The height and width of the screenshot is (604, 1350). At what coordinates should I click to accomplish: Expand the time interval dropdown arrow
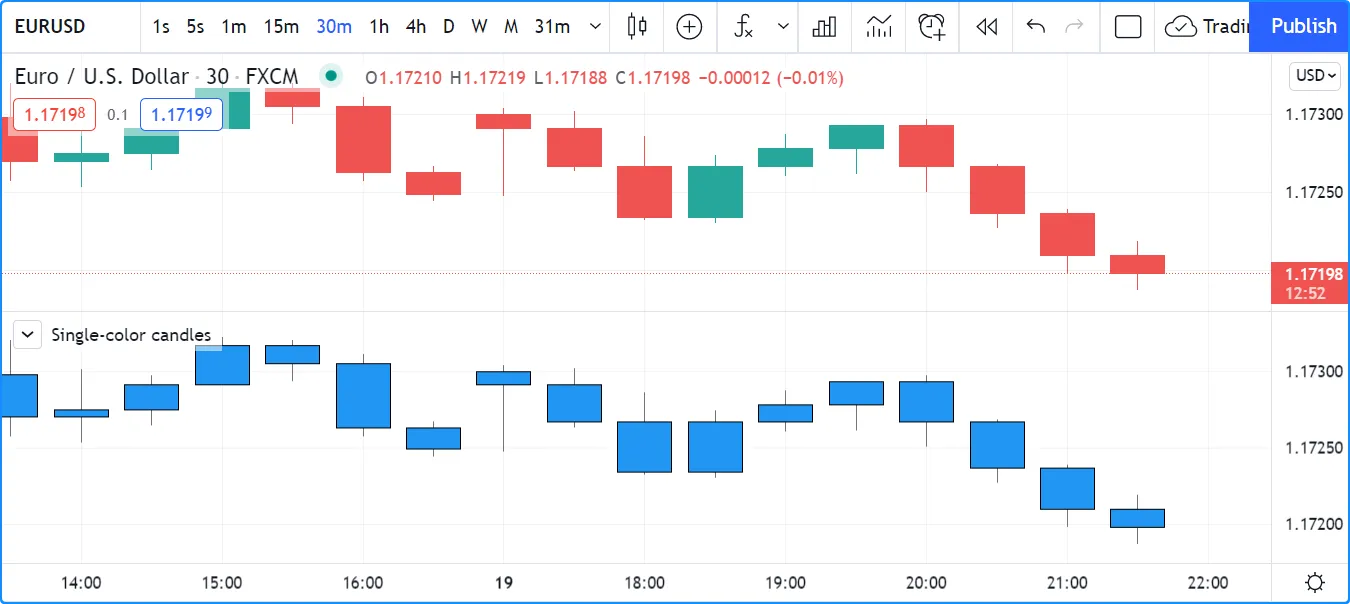[x=596, y=27]
